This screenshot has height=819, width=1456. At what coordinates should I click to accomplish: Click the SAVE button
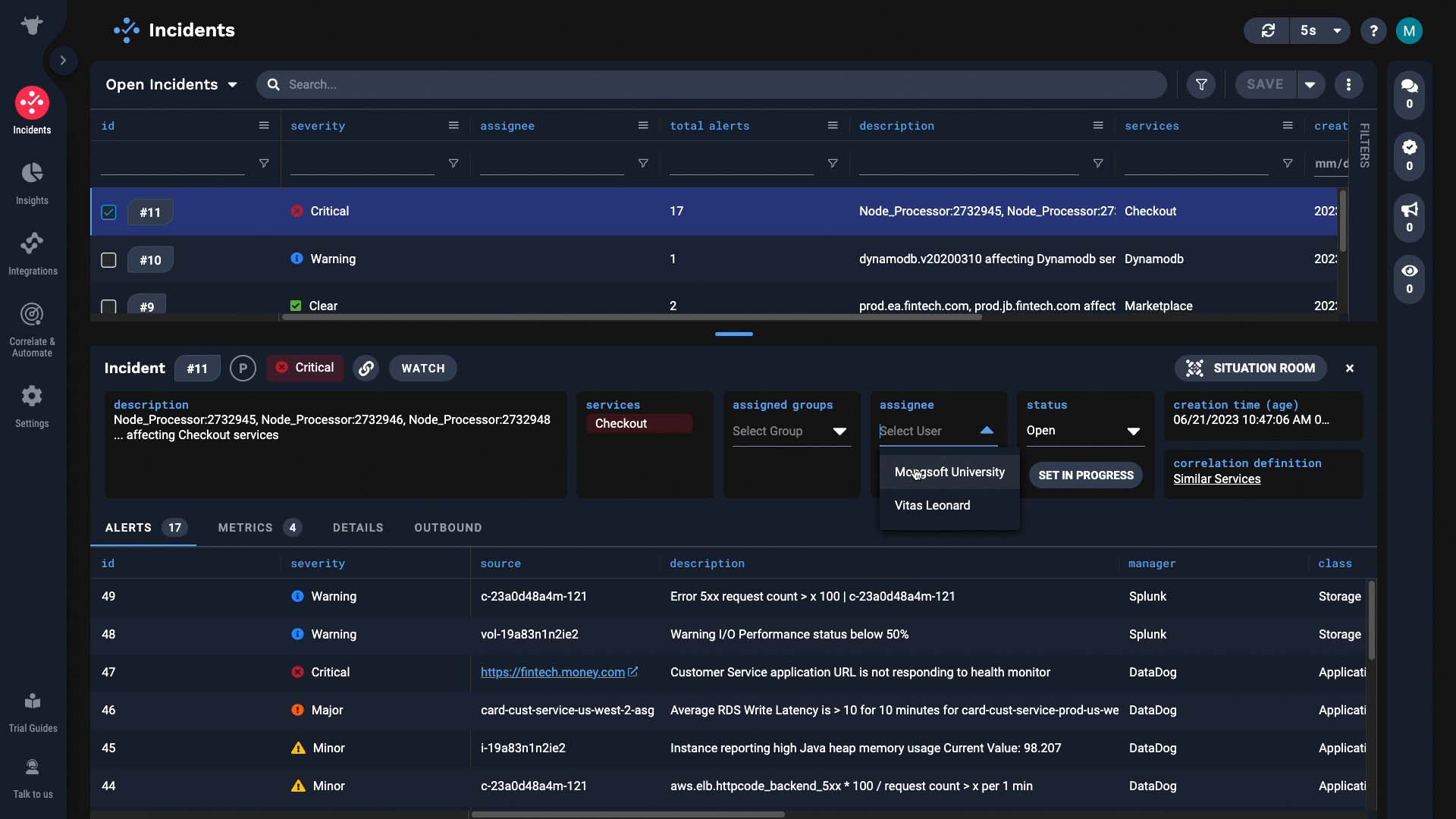tap(1265, 84)
